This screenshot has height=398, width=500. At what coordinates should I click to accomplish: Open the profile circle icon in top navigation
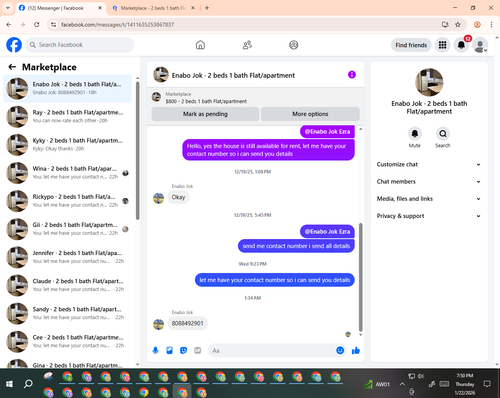(x=294, y=45)
